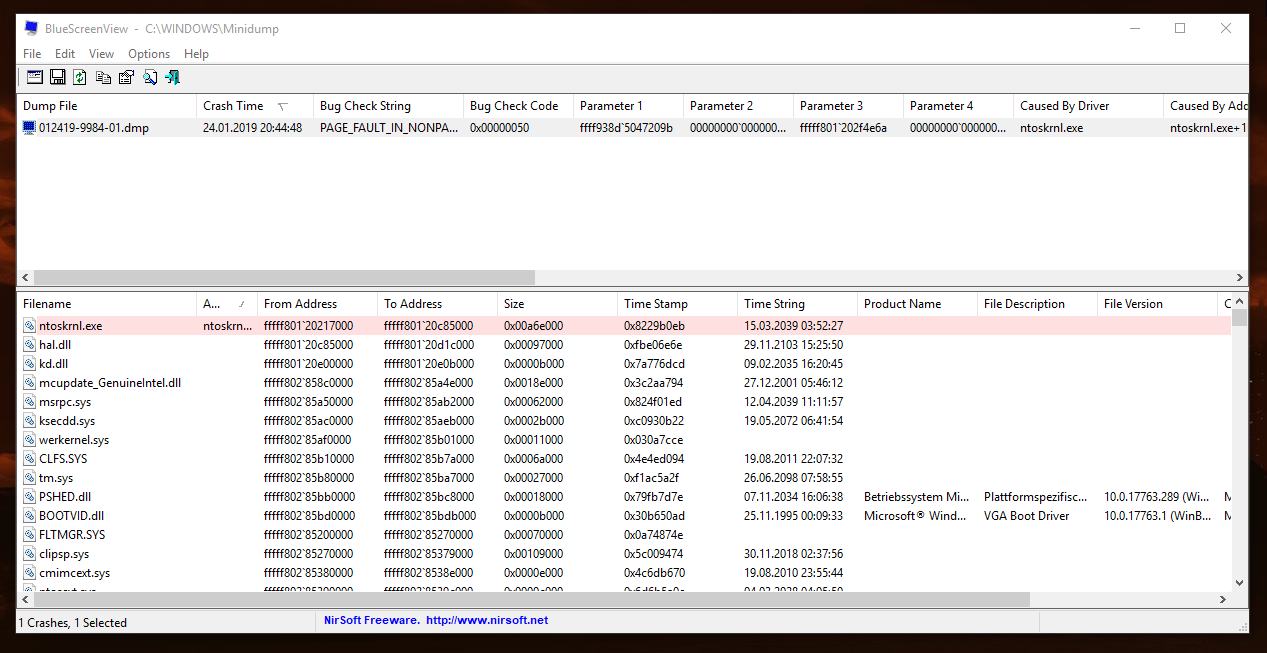Sort by the Bug Check String column header
This screenshot has height=653, width=1267.
pos(388,106)
